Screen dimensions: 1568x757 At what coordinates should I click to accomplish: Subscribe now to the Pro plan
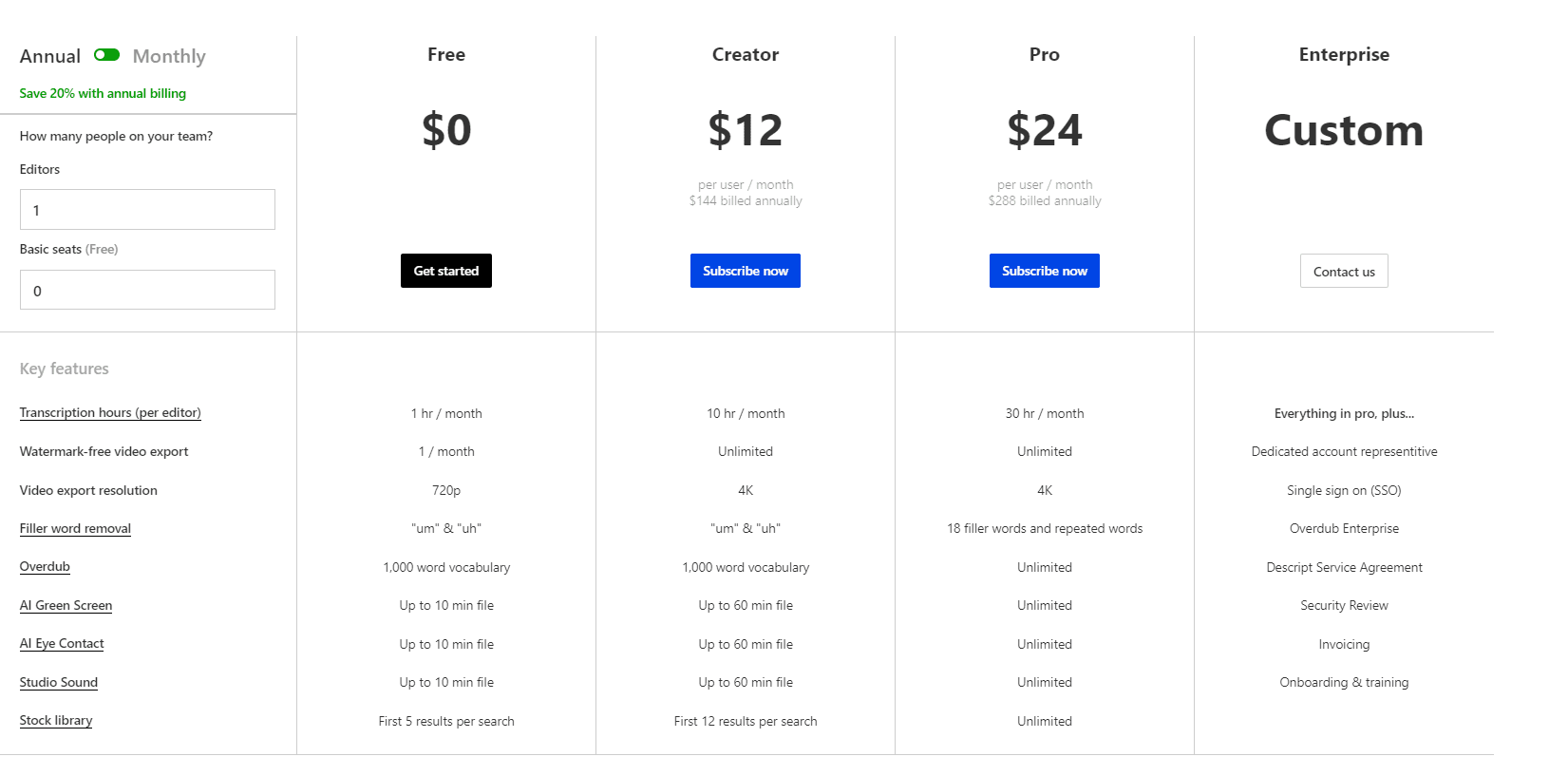1044,271
